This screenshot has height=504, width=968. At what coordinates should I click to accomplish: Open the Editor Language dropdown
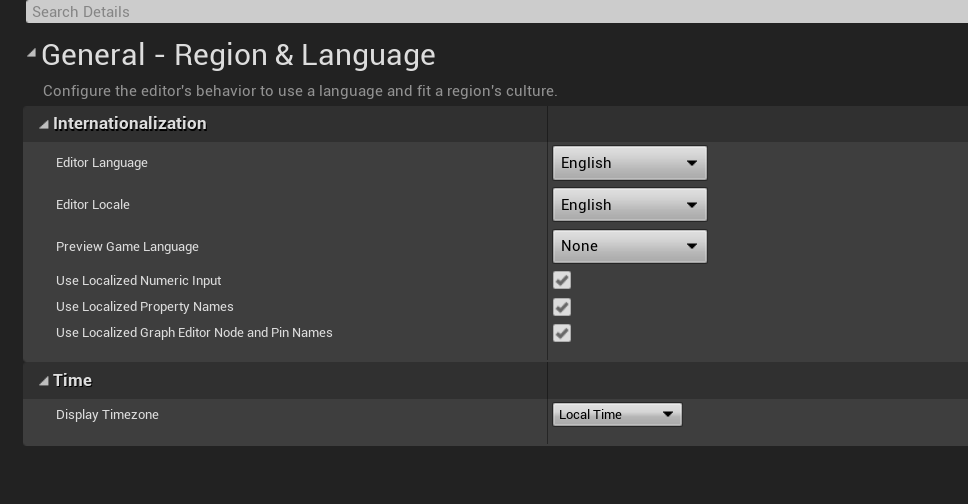coord(630,163)
